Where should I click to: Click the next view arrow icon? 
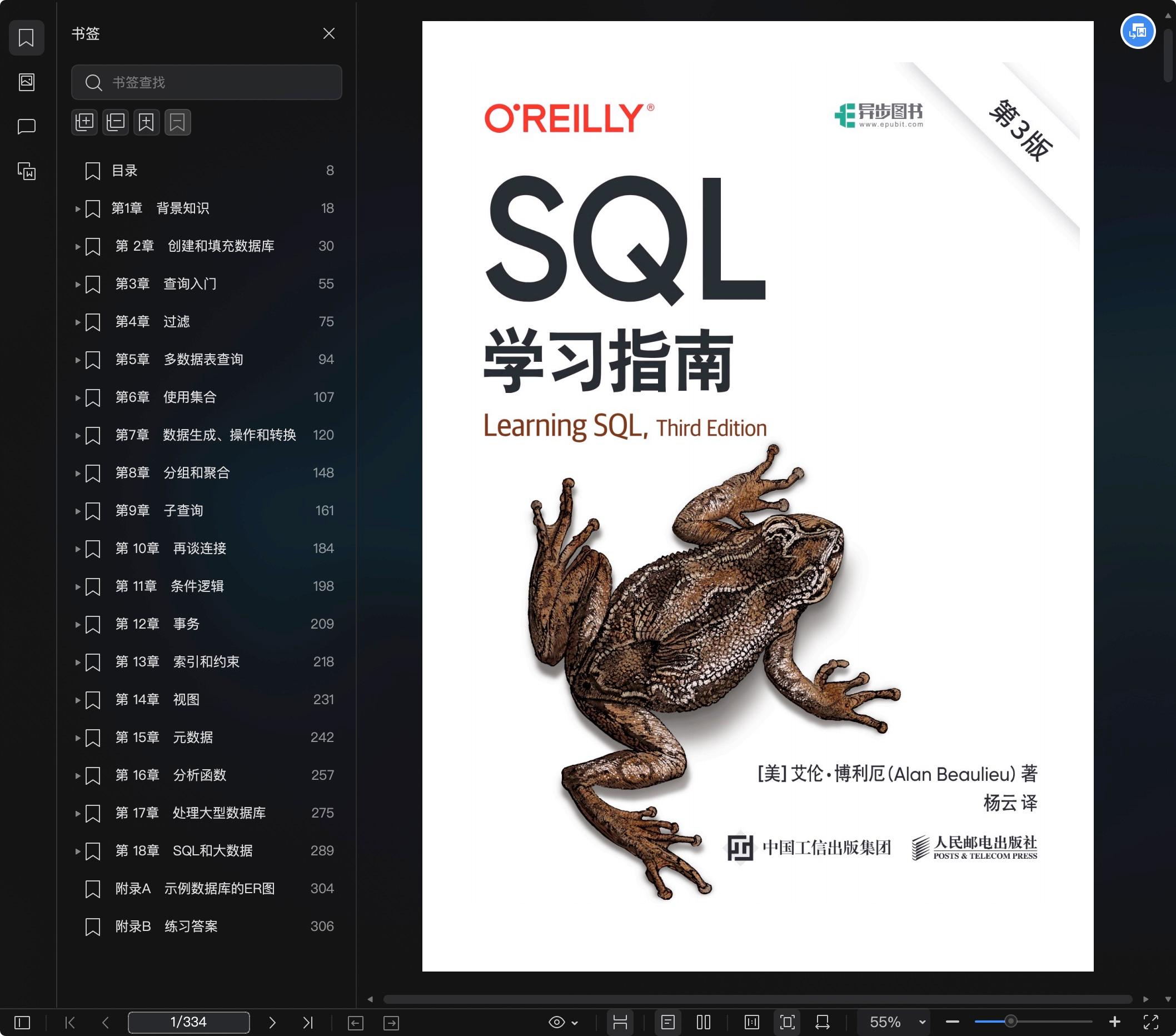click(x=391, y=1023)
